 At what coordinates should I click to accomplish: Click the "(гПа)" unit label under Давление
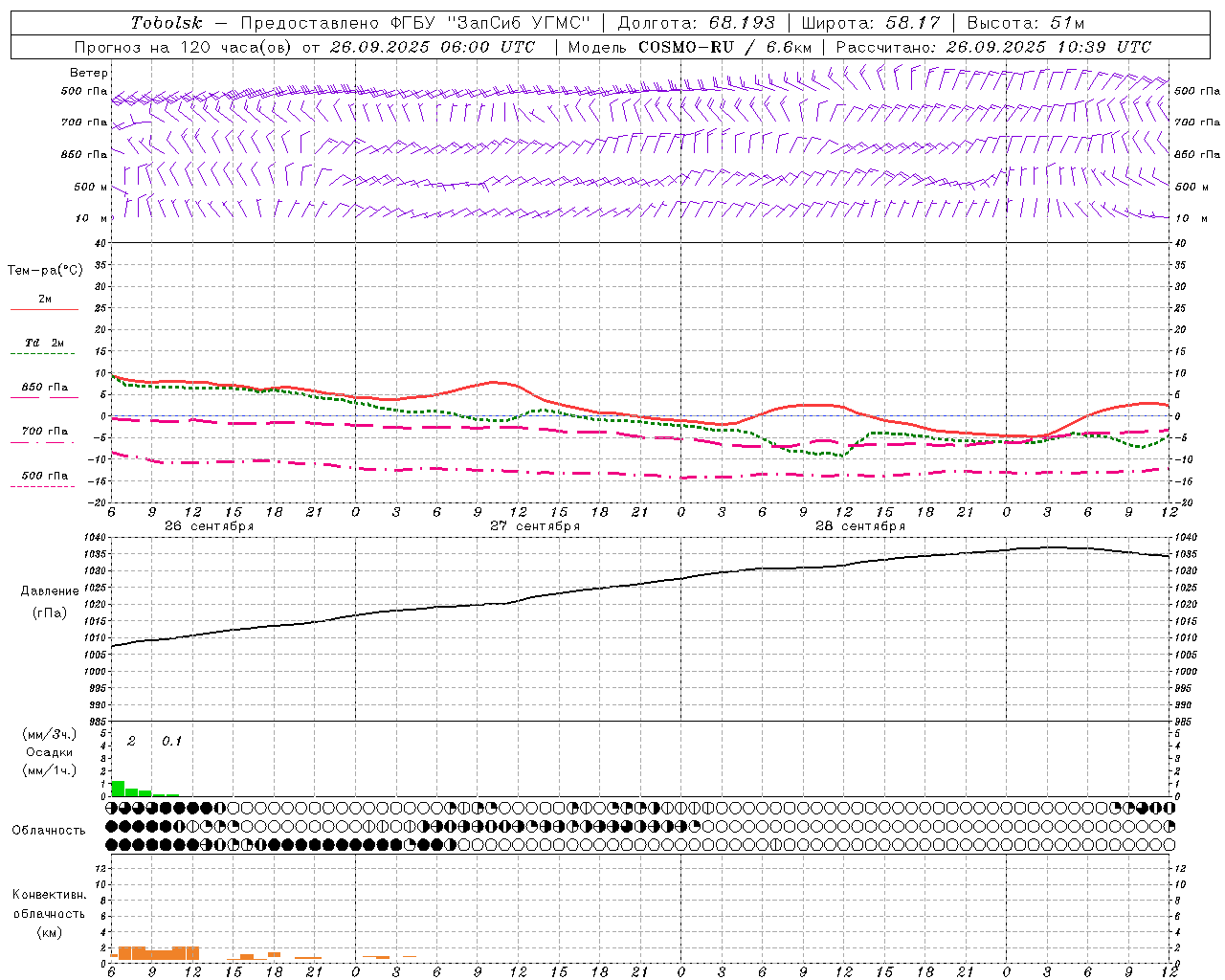pyautogui.click(x=50, y=613)
